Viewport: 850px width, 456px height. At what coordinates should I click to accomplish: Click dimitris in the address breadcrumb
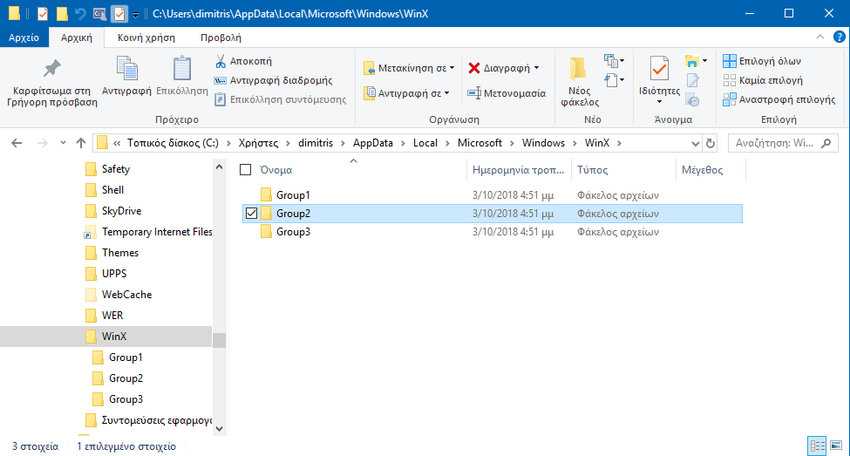(x=315, y=143)
